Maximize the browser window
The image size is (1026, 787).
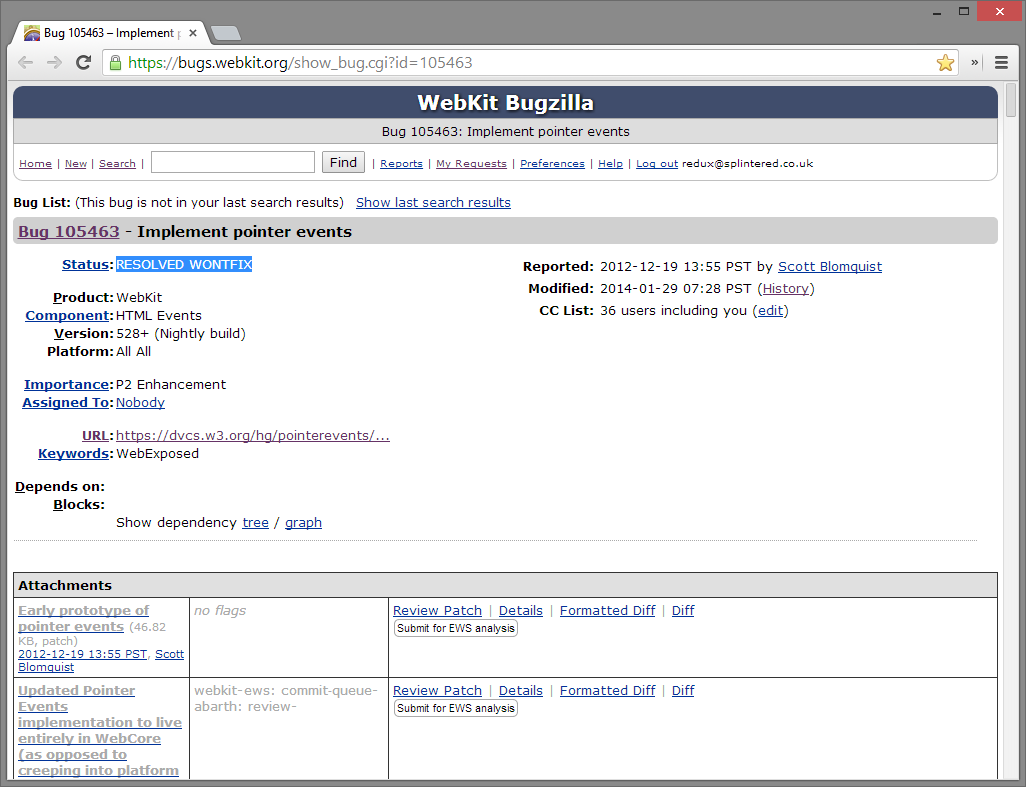[x=964, y=11]
